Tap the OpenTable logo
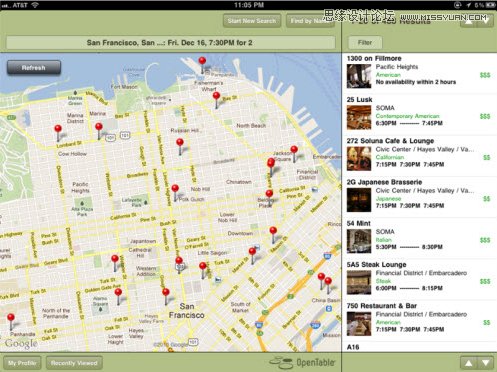 click(x=302, y=362)
